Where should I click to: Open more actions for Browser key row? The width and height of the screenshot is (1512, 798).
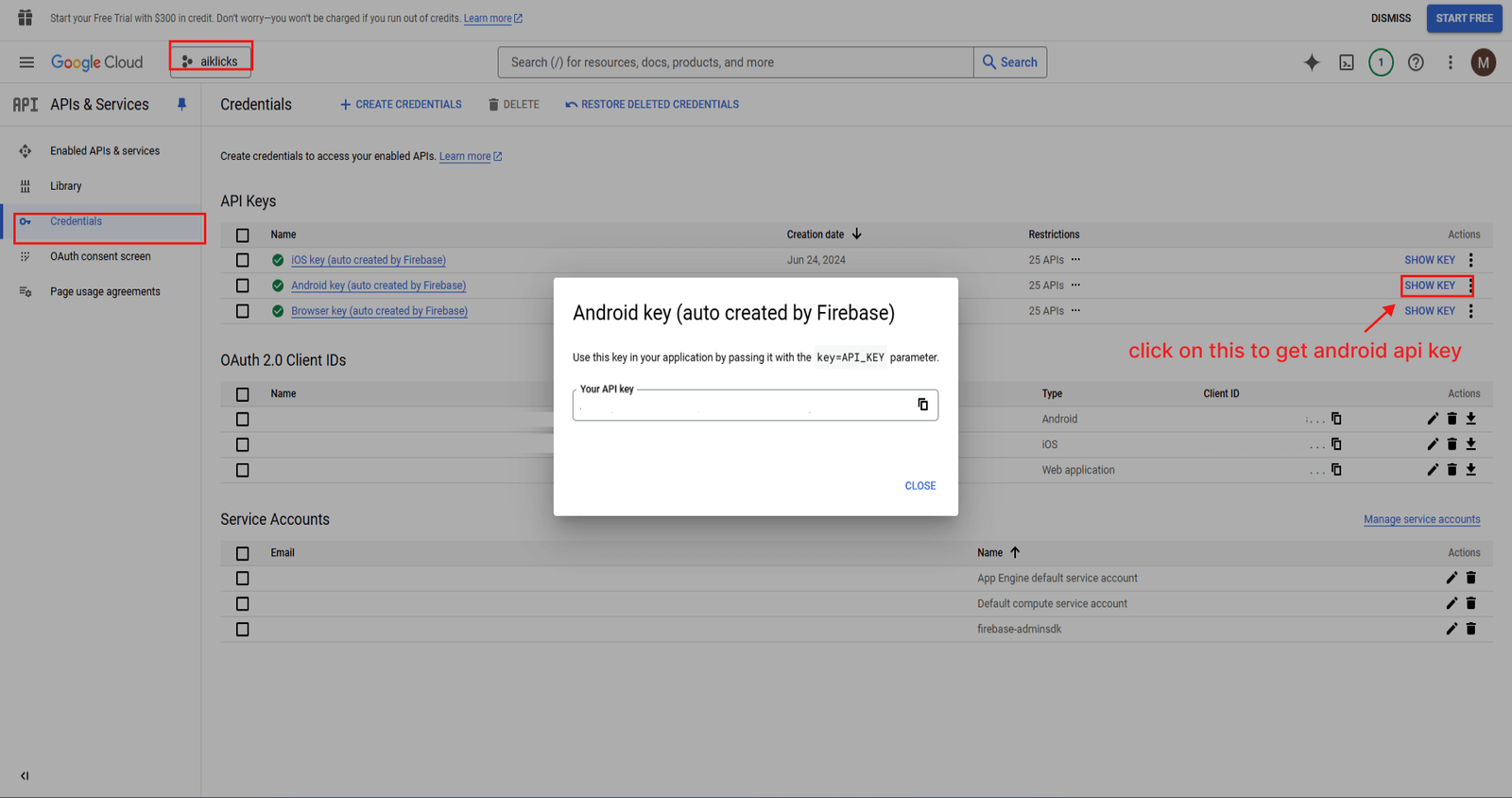pyautogui.click(x=1470, y=311)
